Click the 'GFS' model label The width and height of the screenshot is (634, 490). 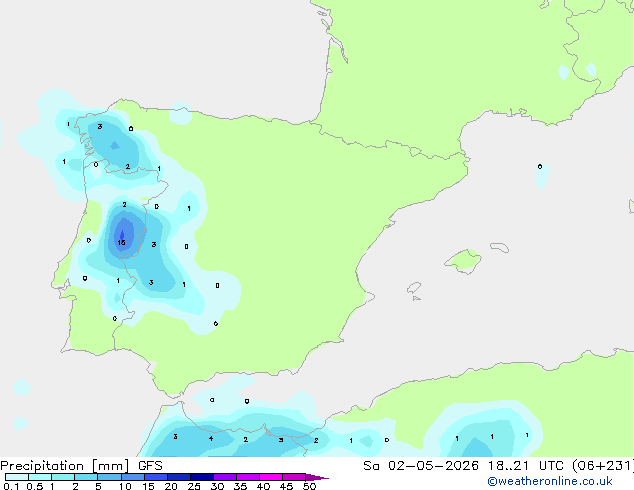coord(150,466)
